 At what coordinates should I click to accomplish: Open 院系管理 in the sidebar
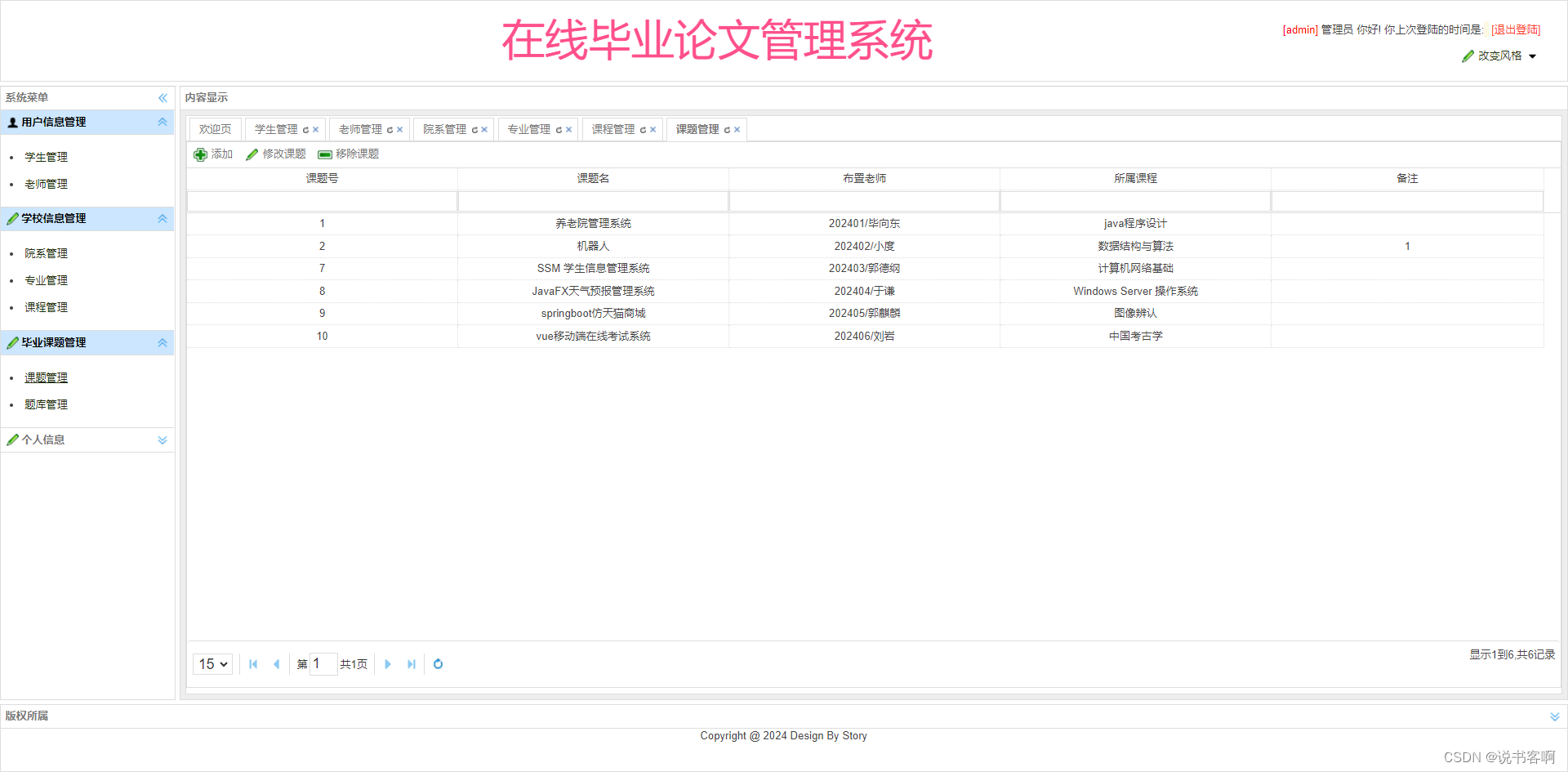pyautogui.click(x=47, y=254)
